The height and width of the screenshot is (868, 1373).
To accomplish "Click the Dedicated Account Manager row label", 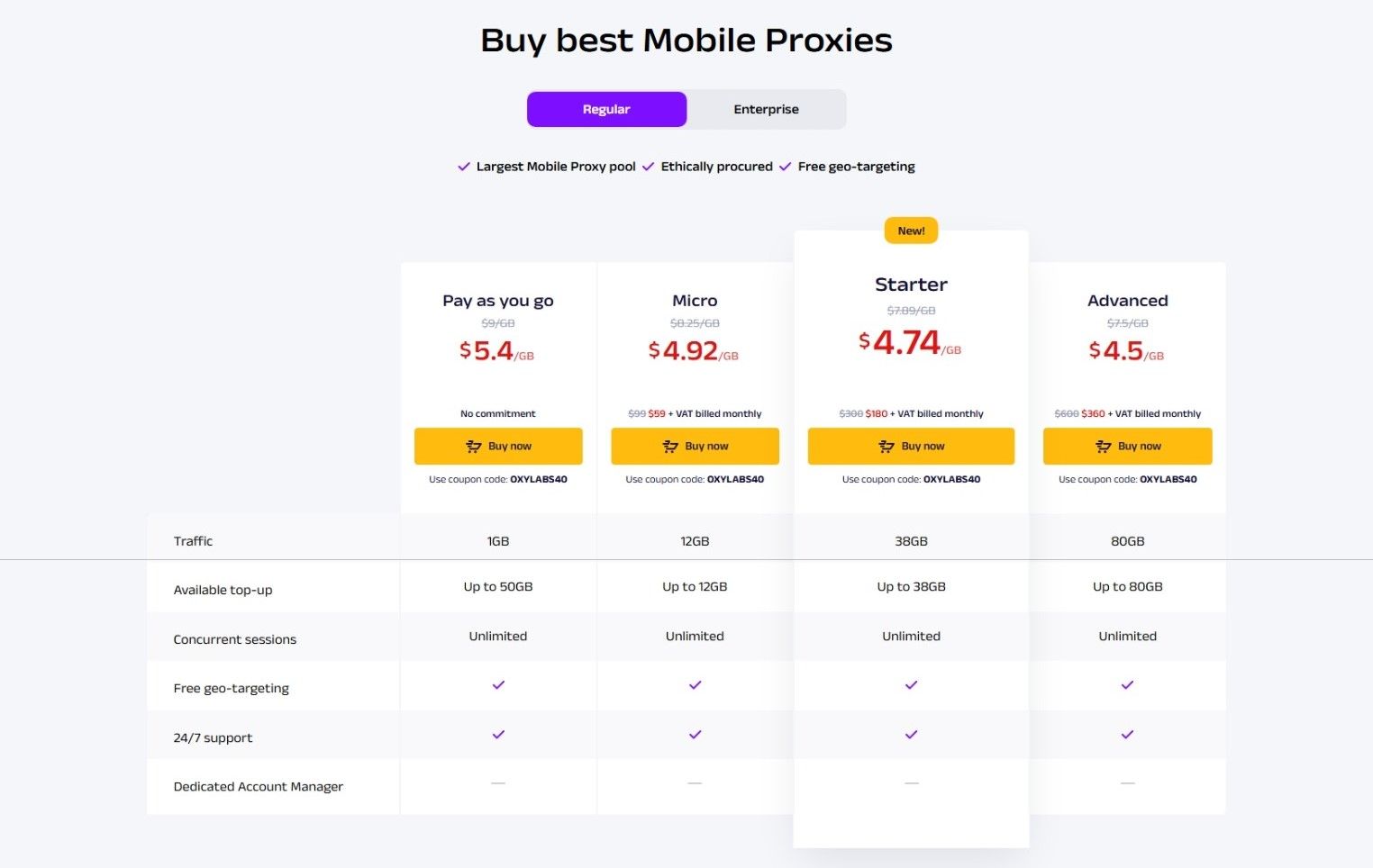I will [x=258, y=786].
